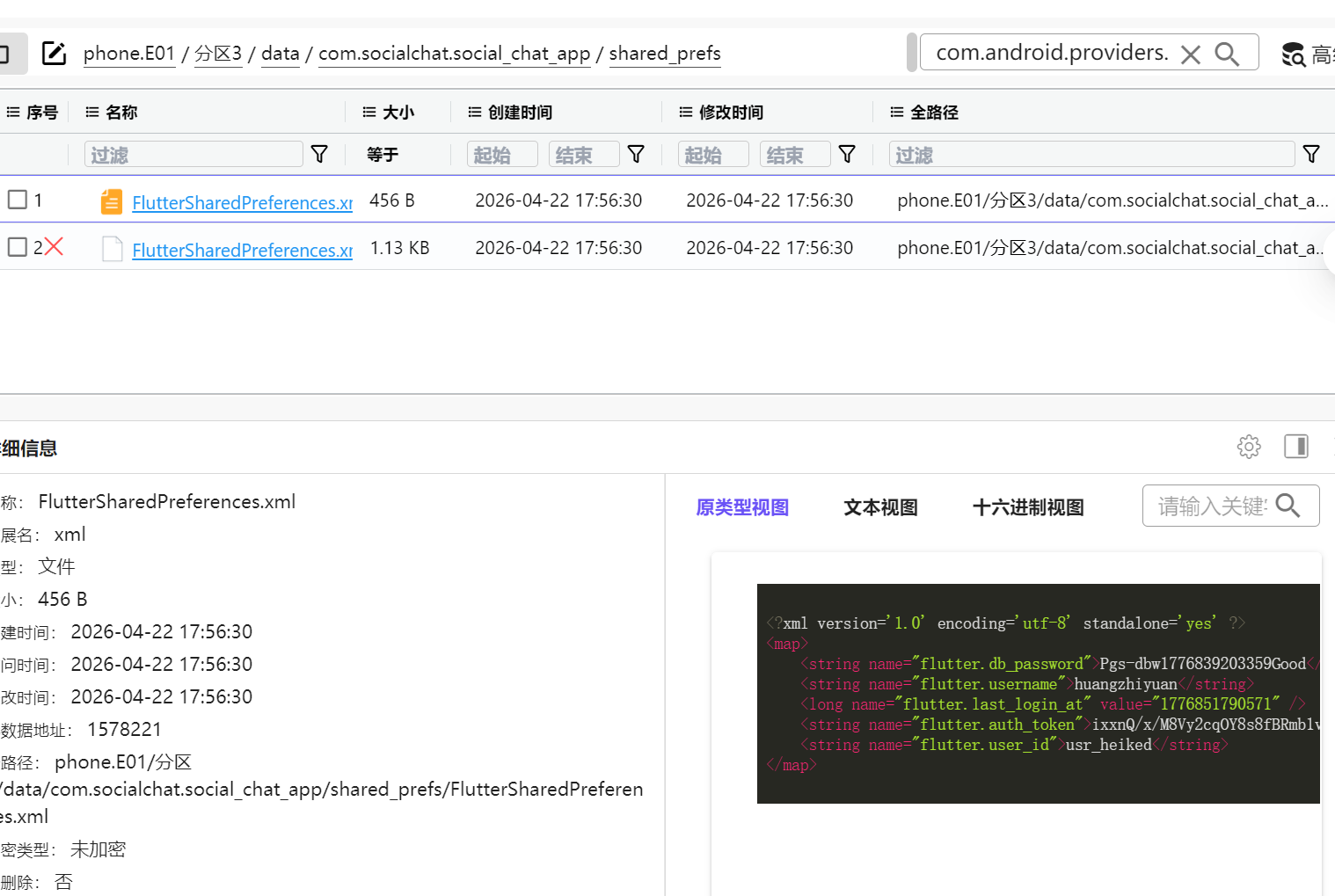Open the deleted FlutterSharedPreferences.xml link in row 2
Viewport: 1335px width, 896px height.
(242, 250)
